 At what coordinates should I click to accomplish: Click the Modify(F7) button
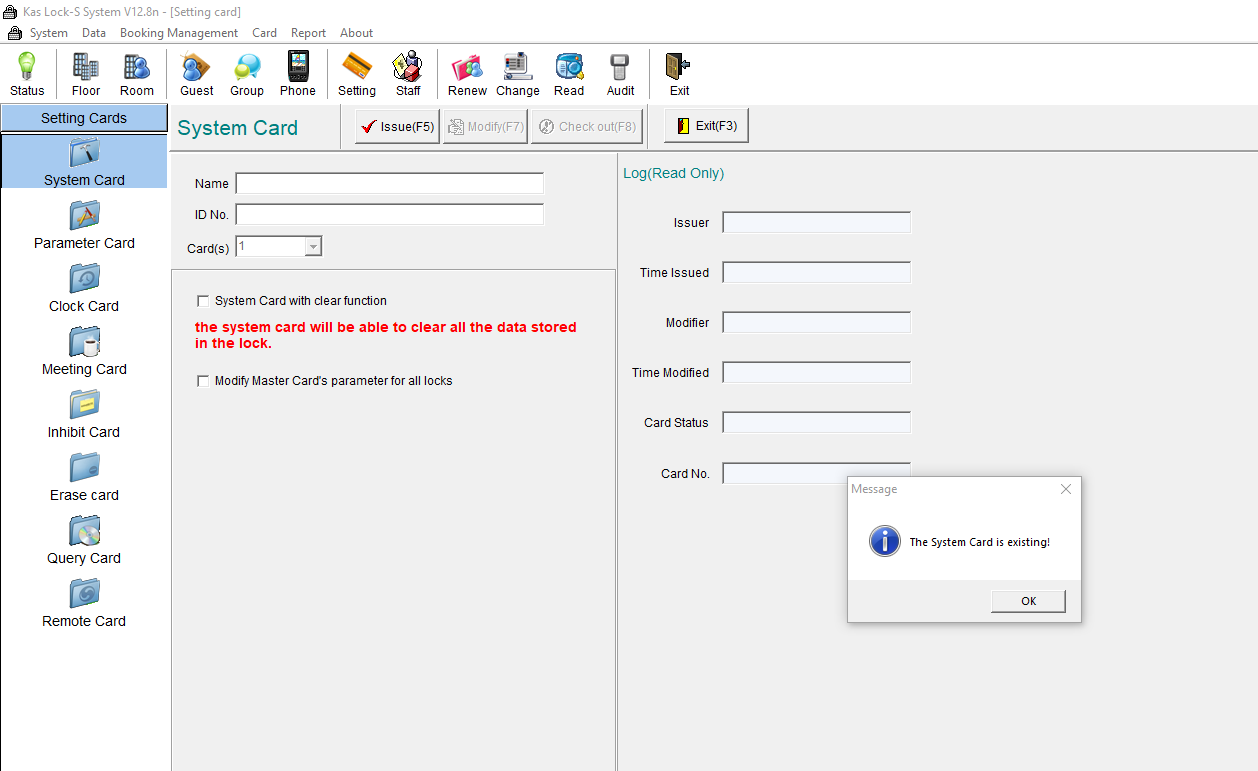[x=485, y=127]
